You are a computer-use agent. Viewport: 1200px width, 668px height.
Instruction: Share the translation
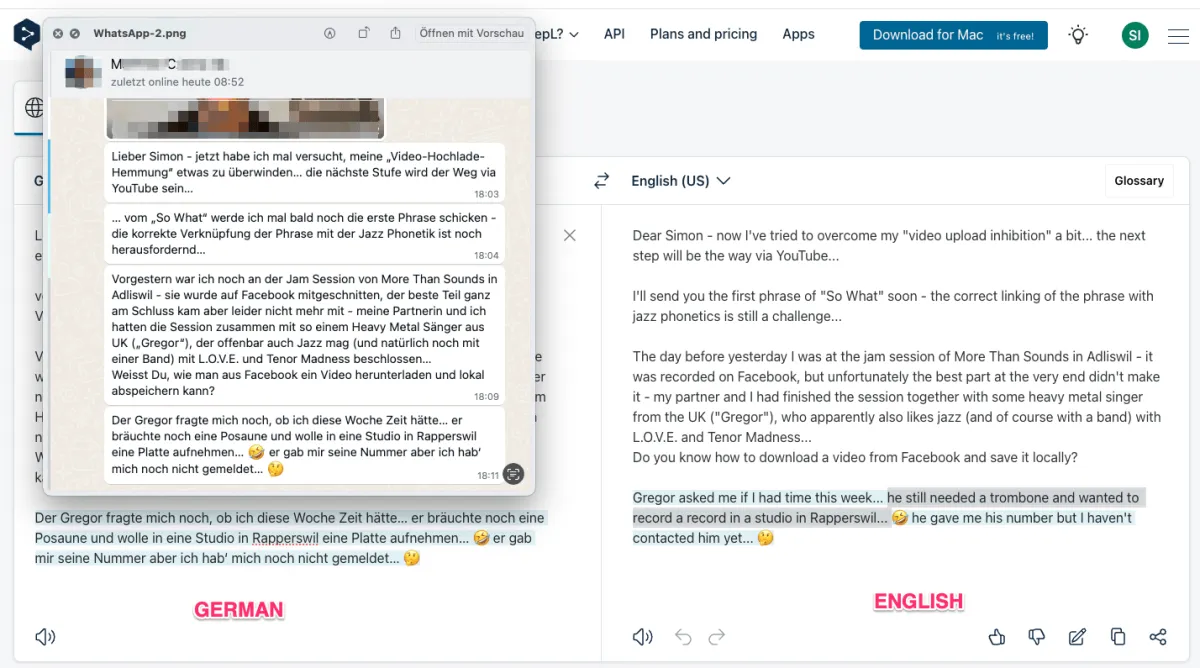[x=1158, y=637]
